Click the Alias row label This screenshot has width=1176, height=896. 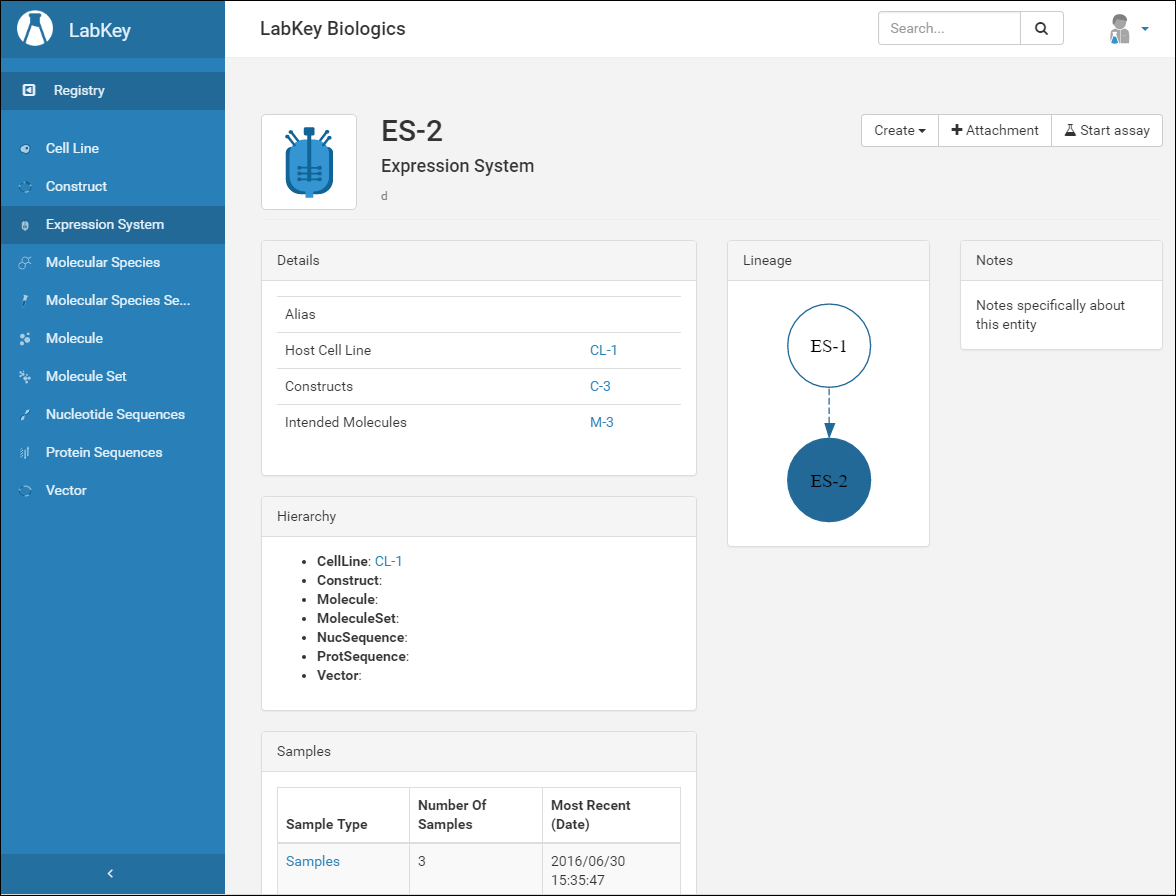click(x=300, y=314)
